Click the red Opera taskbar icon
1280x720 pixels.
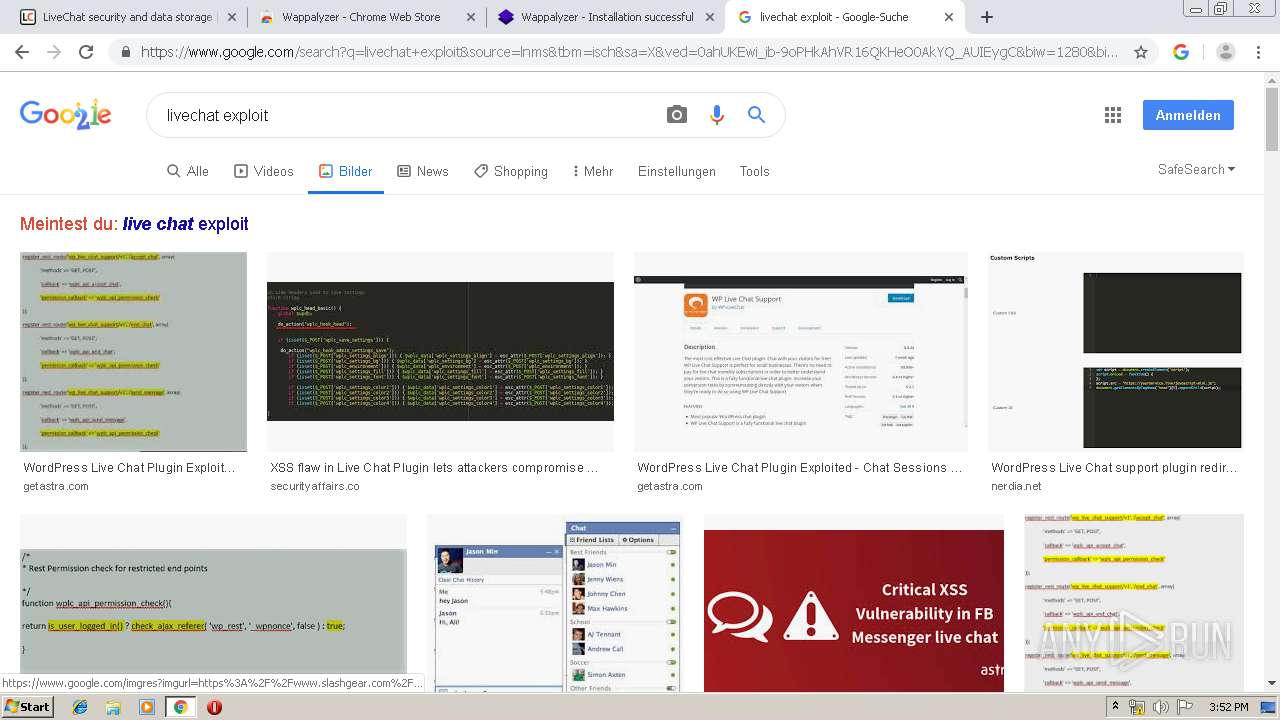click(x=214, y=707)
